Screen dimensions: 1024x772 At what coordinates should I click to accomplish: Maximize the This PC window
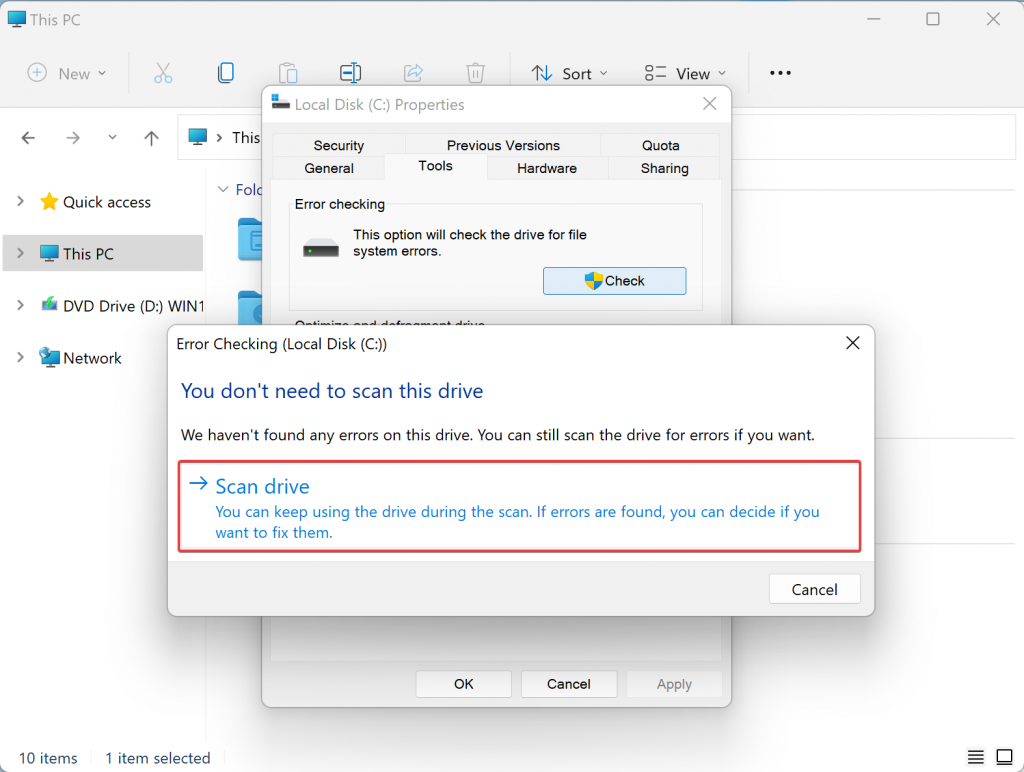(933, 19)
